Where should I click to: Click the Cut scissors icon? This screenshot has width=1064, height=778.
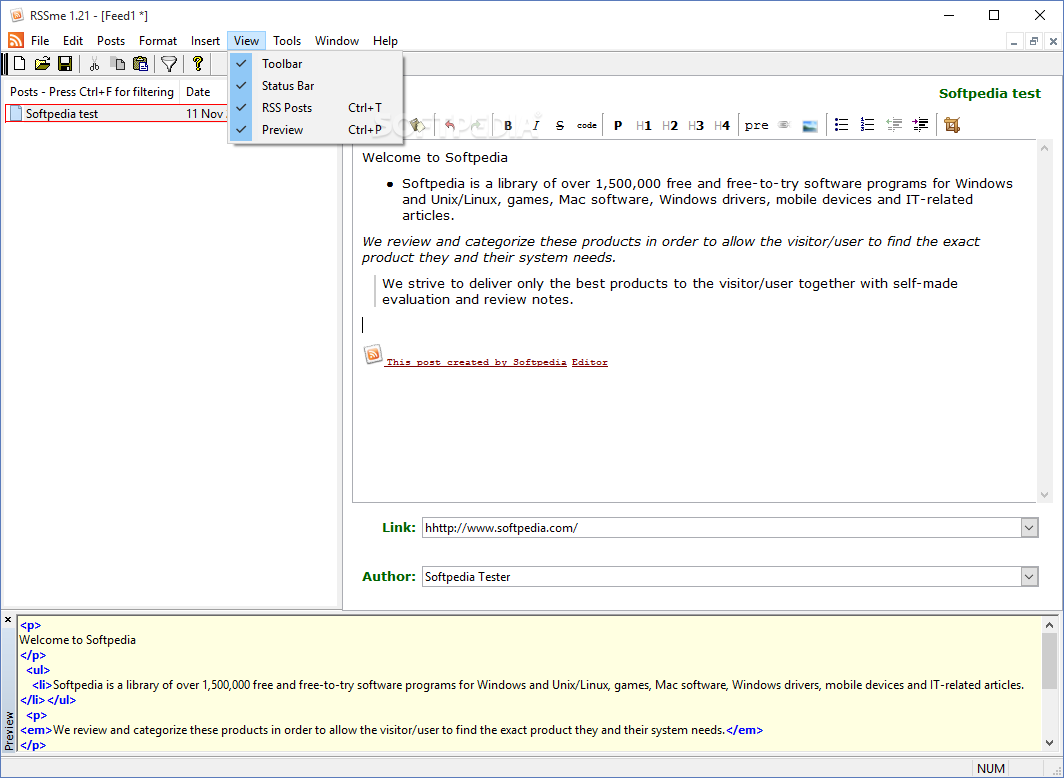coord(94,64)
